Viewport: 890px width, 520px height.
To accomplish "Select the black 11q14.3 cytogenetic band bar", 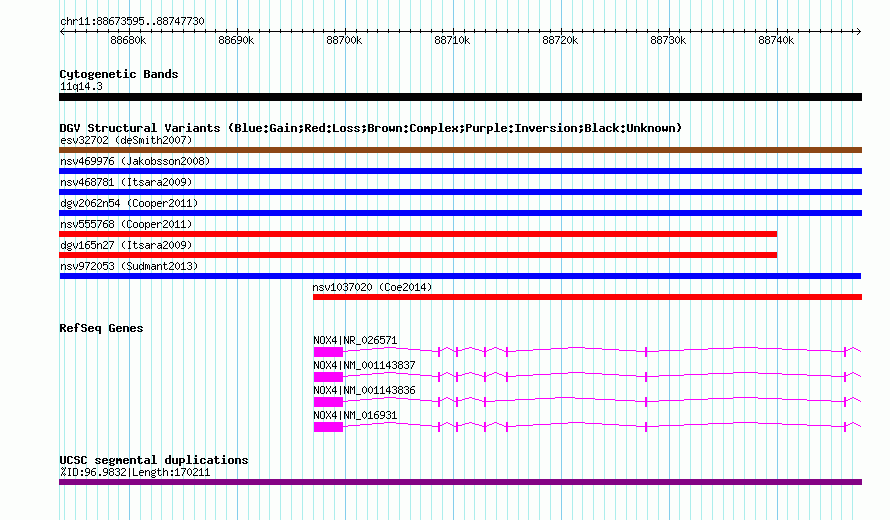I will (460, 97).
